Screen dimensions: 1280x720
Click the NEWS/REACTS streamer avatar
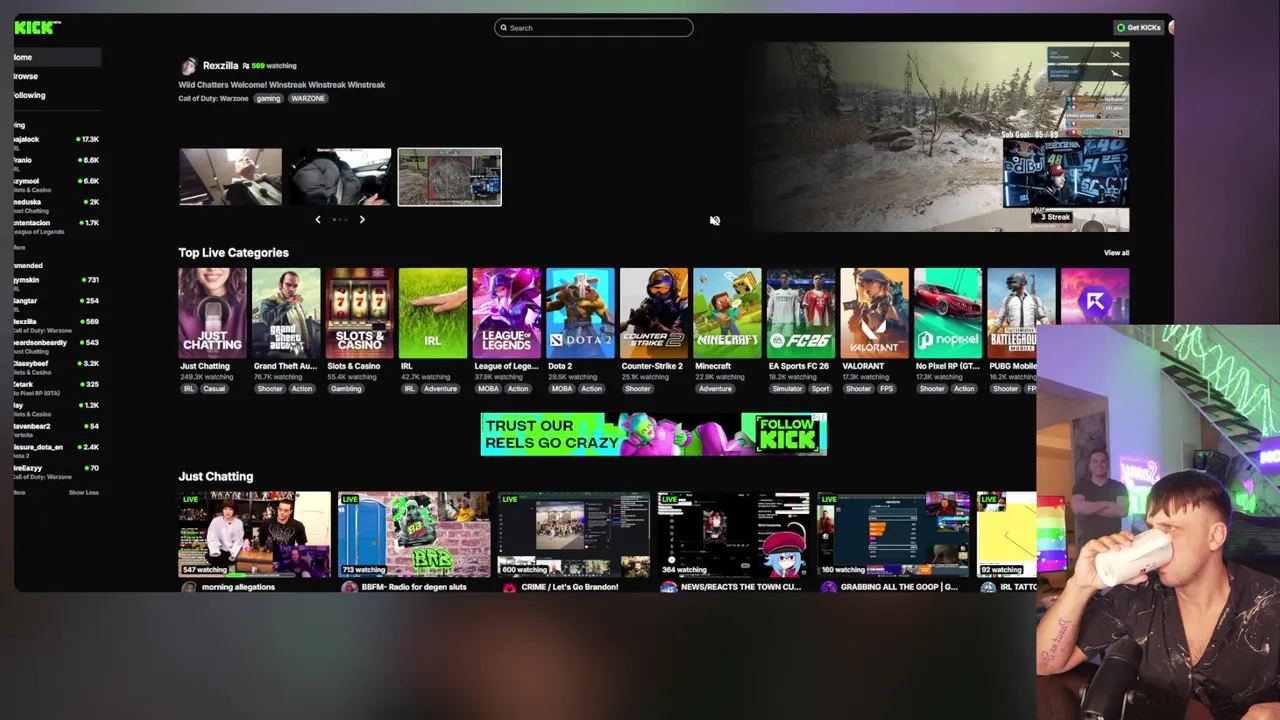click(x=668, y=587)
